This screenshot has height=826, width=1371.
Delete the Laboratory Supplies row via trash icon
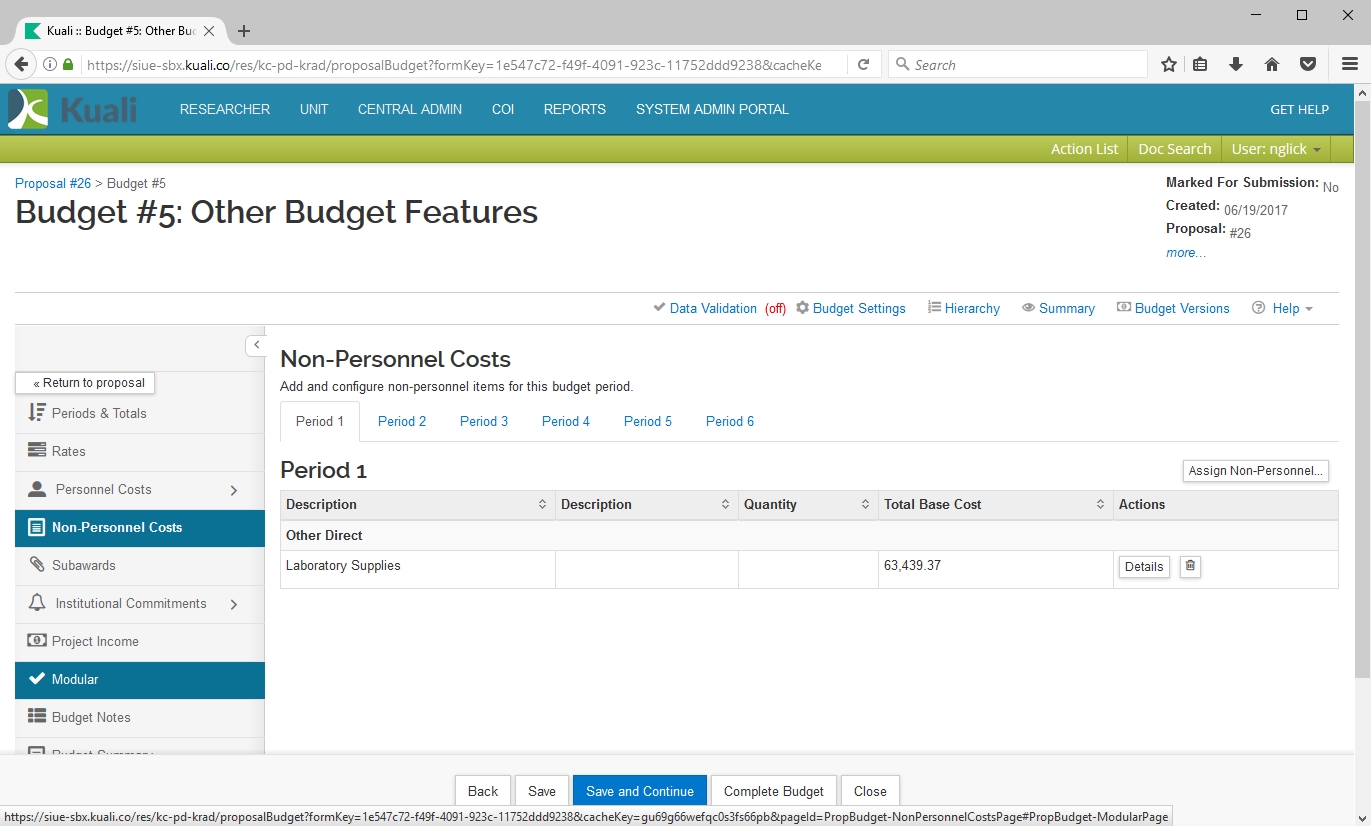tap(1190, 566)
